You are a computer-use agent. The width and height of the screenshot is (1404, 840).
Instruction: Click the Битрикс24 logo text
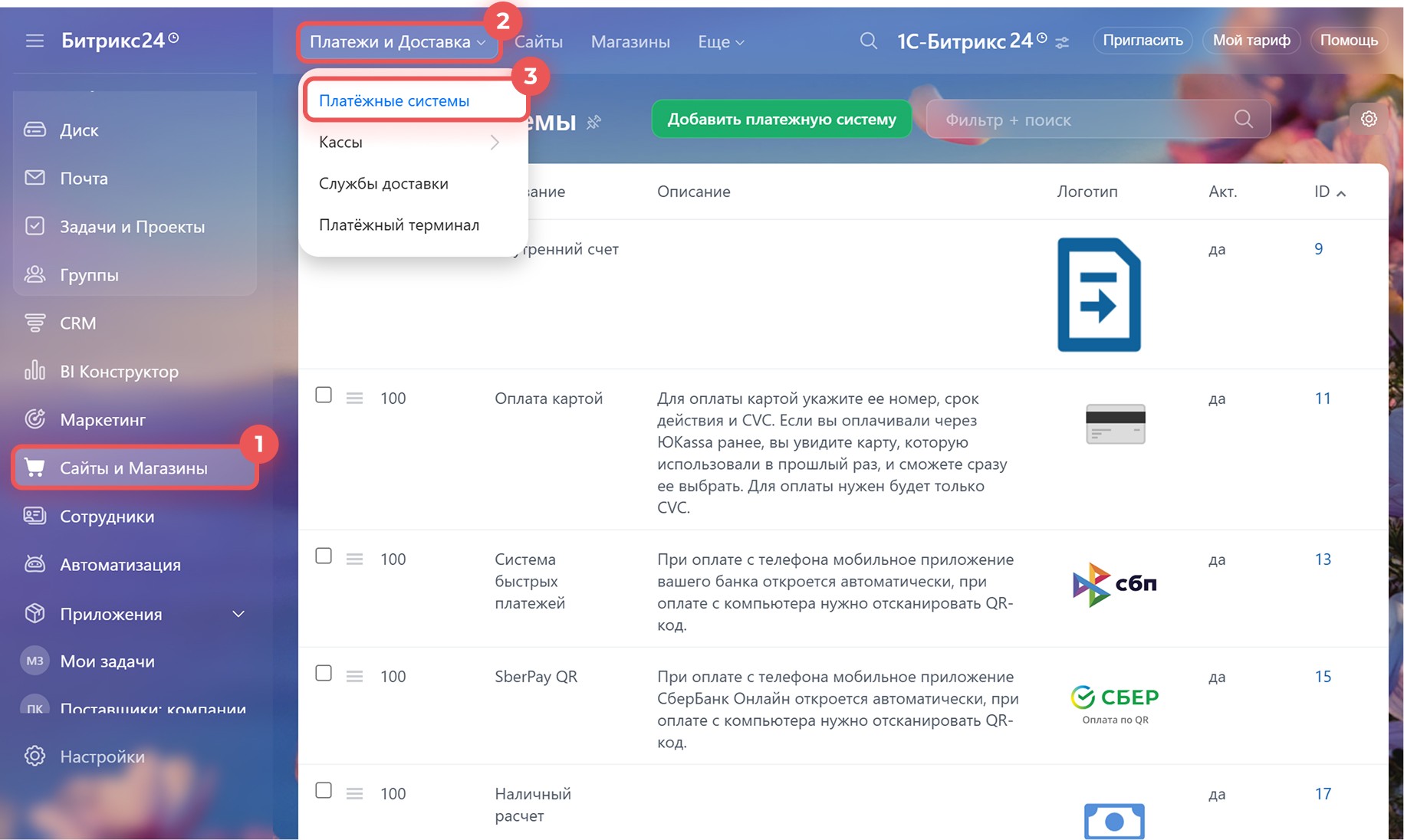pyautogui.click(x=120, y=40)
